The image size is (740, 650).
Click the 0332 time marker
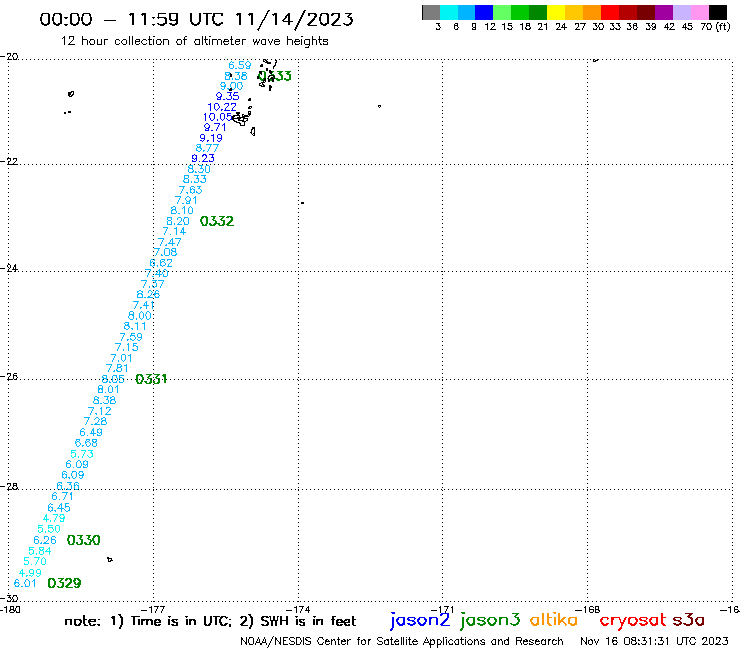(x=217, y=221)
